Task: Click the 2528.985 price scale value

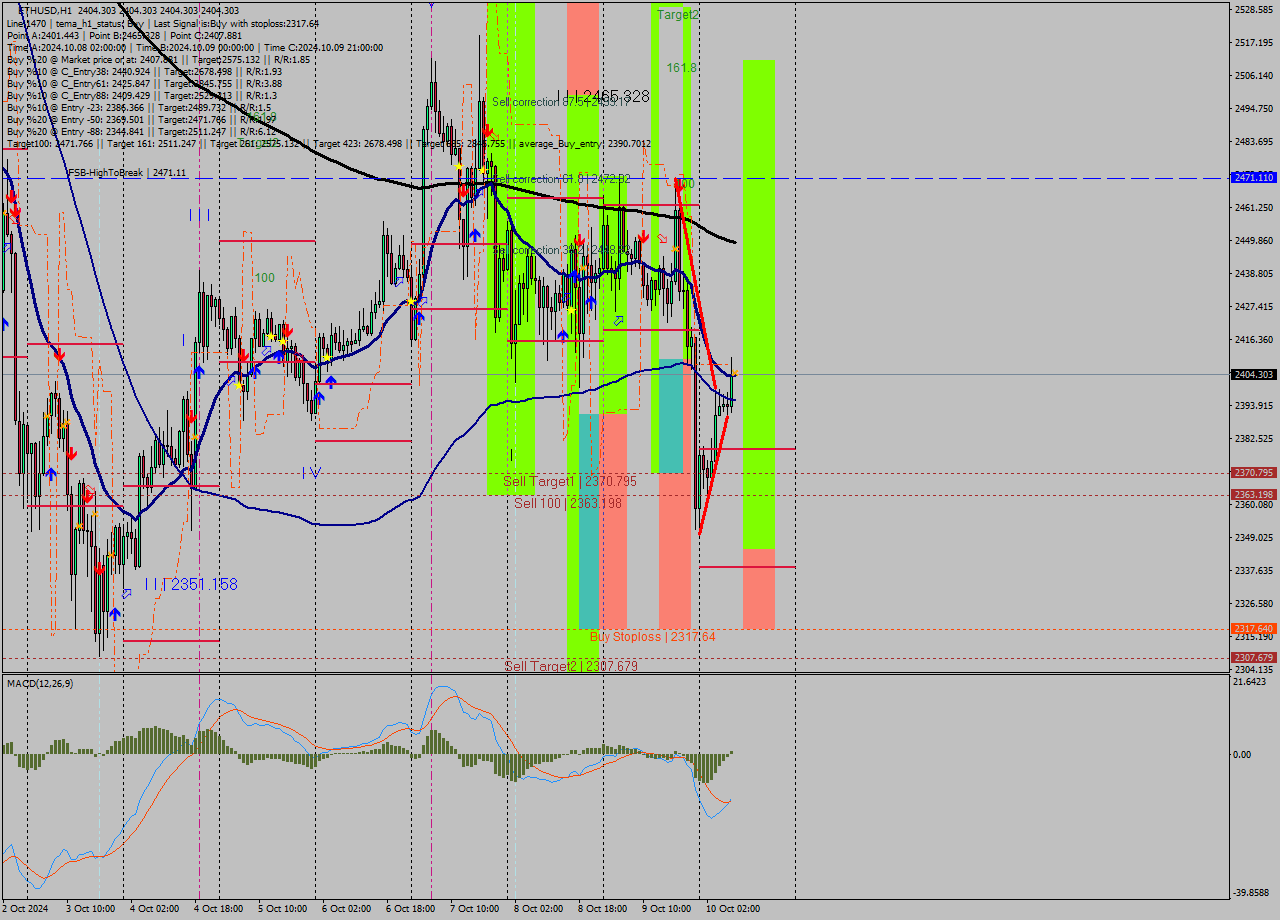Action: pyautogui.click(x=1254, y=9)
